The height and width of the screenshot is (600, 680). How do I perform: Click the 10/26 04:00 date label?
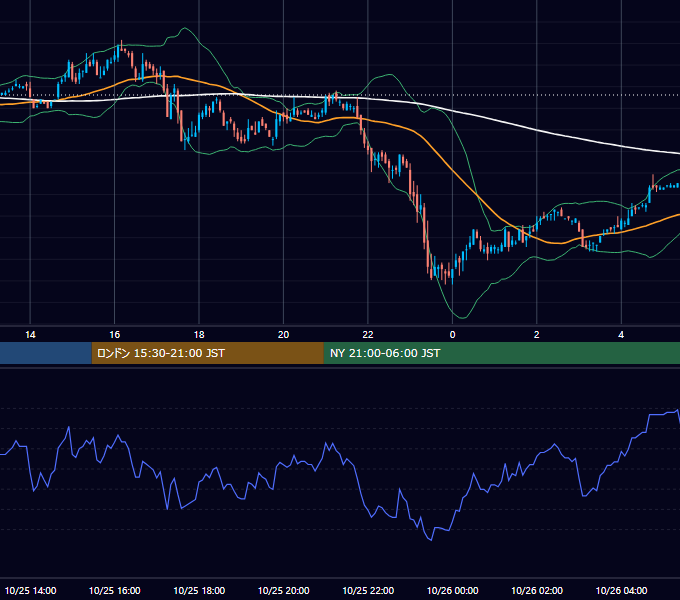621,590
